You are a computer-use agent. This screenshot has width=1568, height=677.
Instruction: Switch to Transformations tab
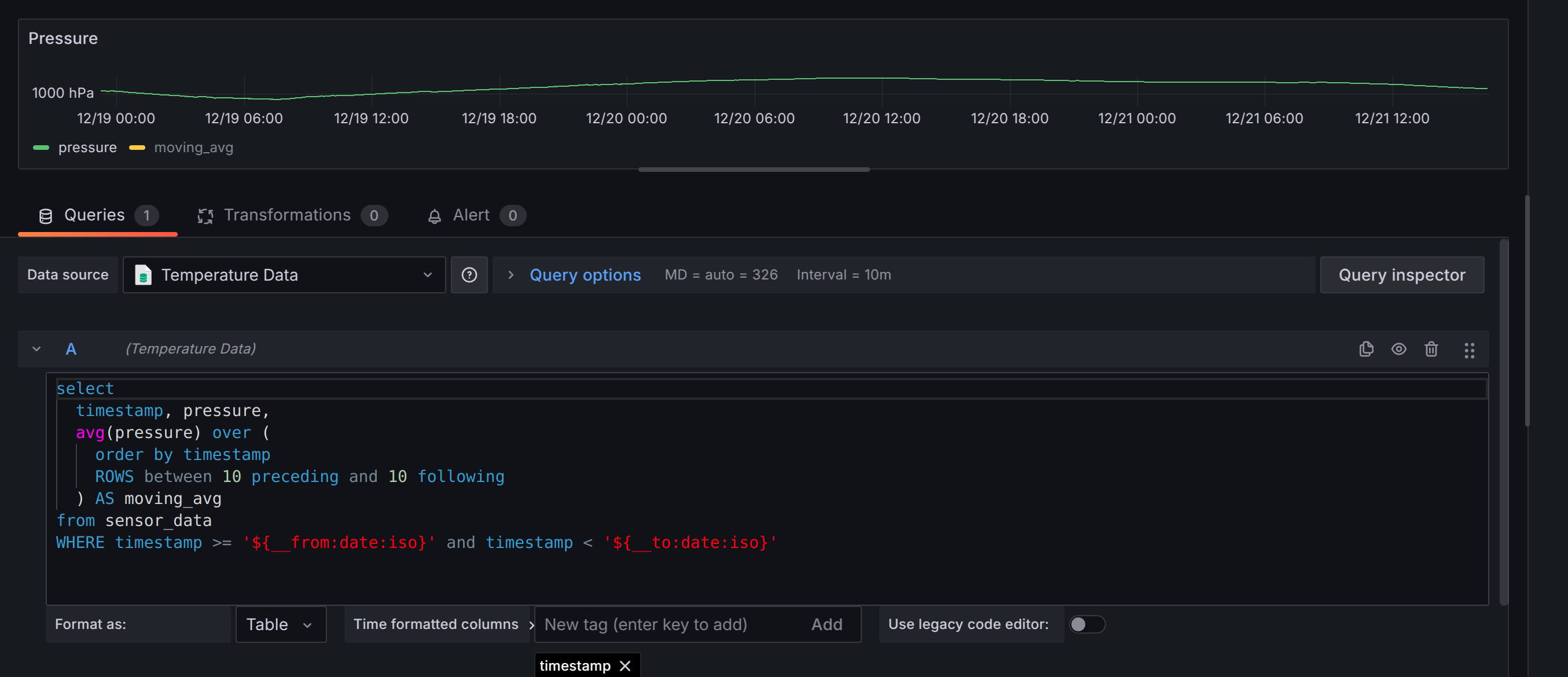coord(287,215)
